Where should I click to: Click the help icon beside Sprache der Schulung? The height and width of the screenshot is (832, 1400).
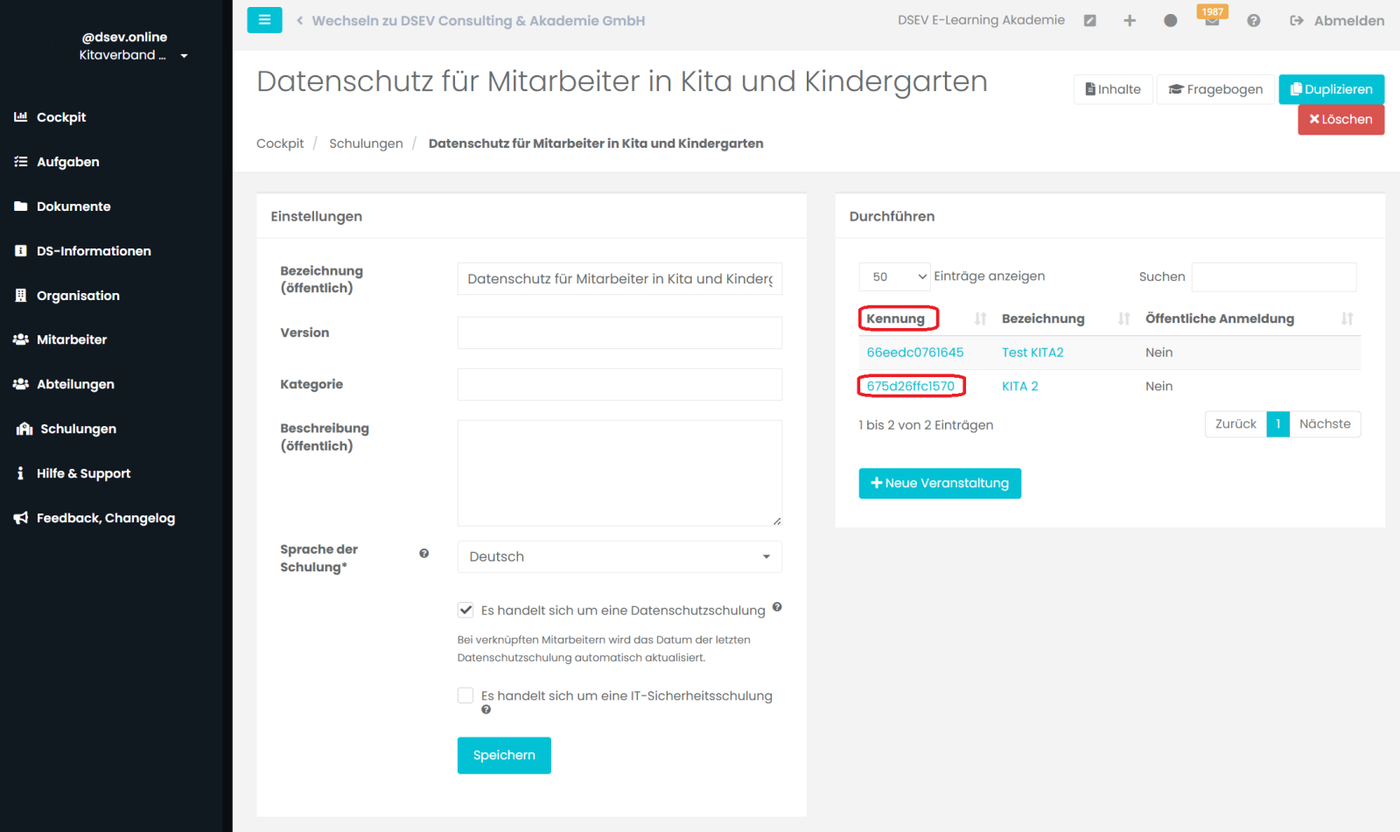click(x=424, y=553)
